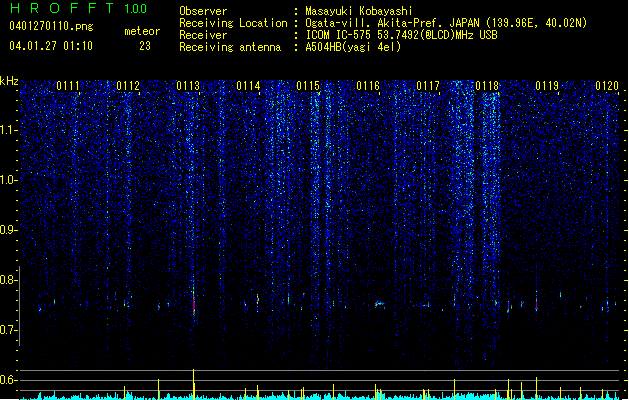This screenshot has height=400, width=629.
Task: Click the tallest yellow peak at 0113
Action: (193, 384)
